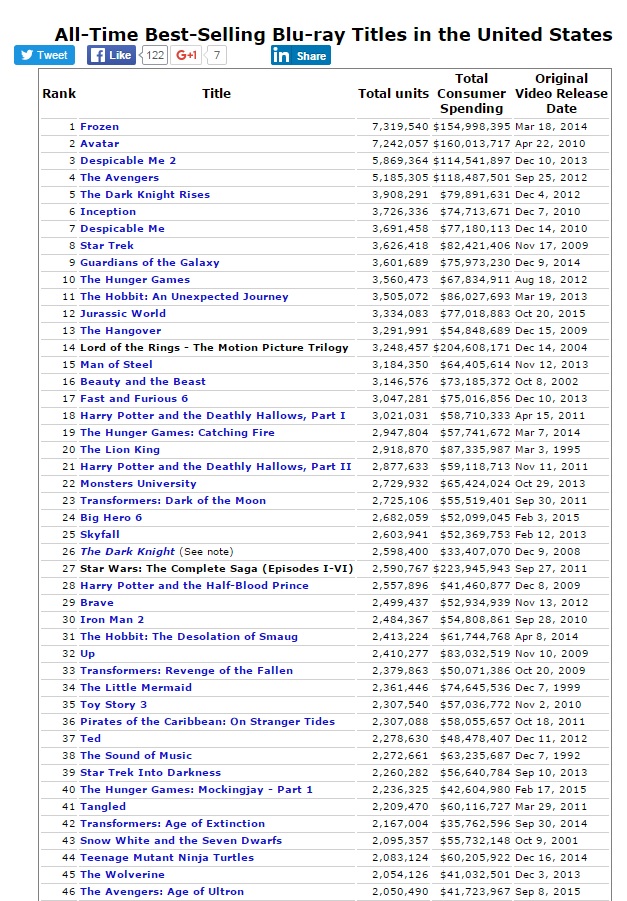Open The Hobbit: The Desolation of Smaug link
The height and width of the screenshot is (901, 627).
[189, 637]
